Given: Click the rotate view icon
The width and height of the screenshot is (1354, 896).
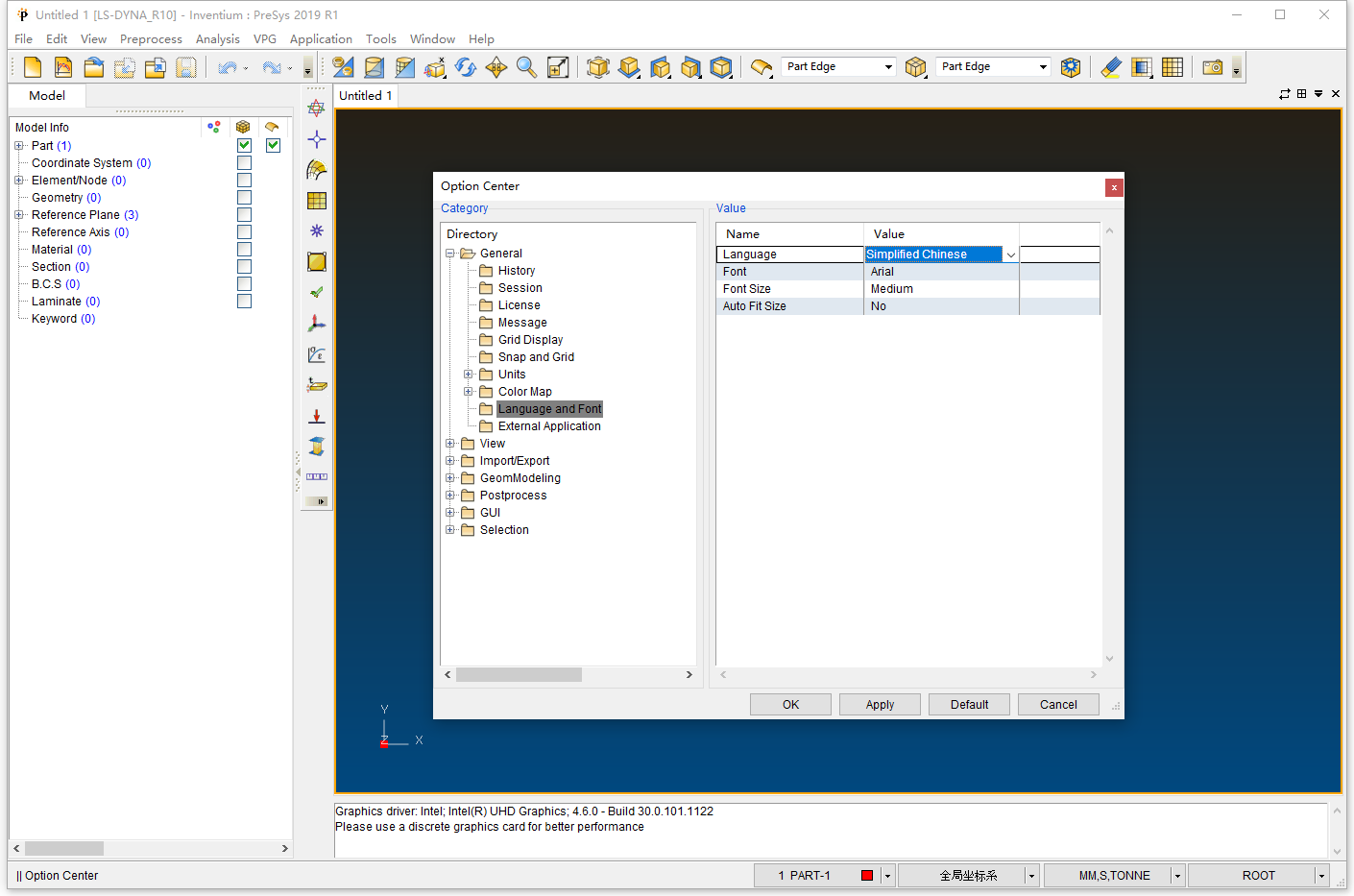Looking at the screenshot, I should (466, 67).
